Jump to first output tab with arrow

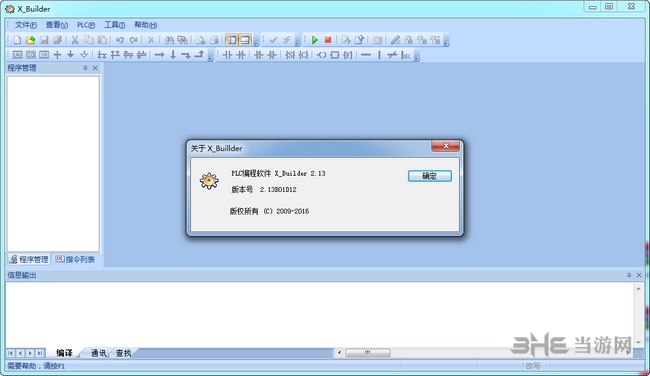pos(11,353)
